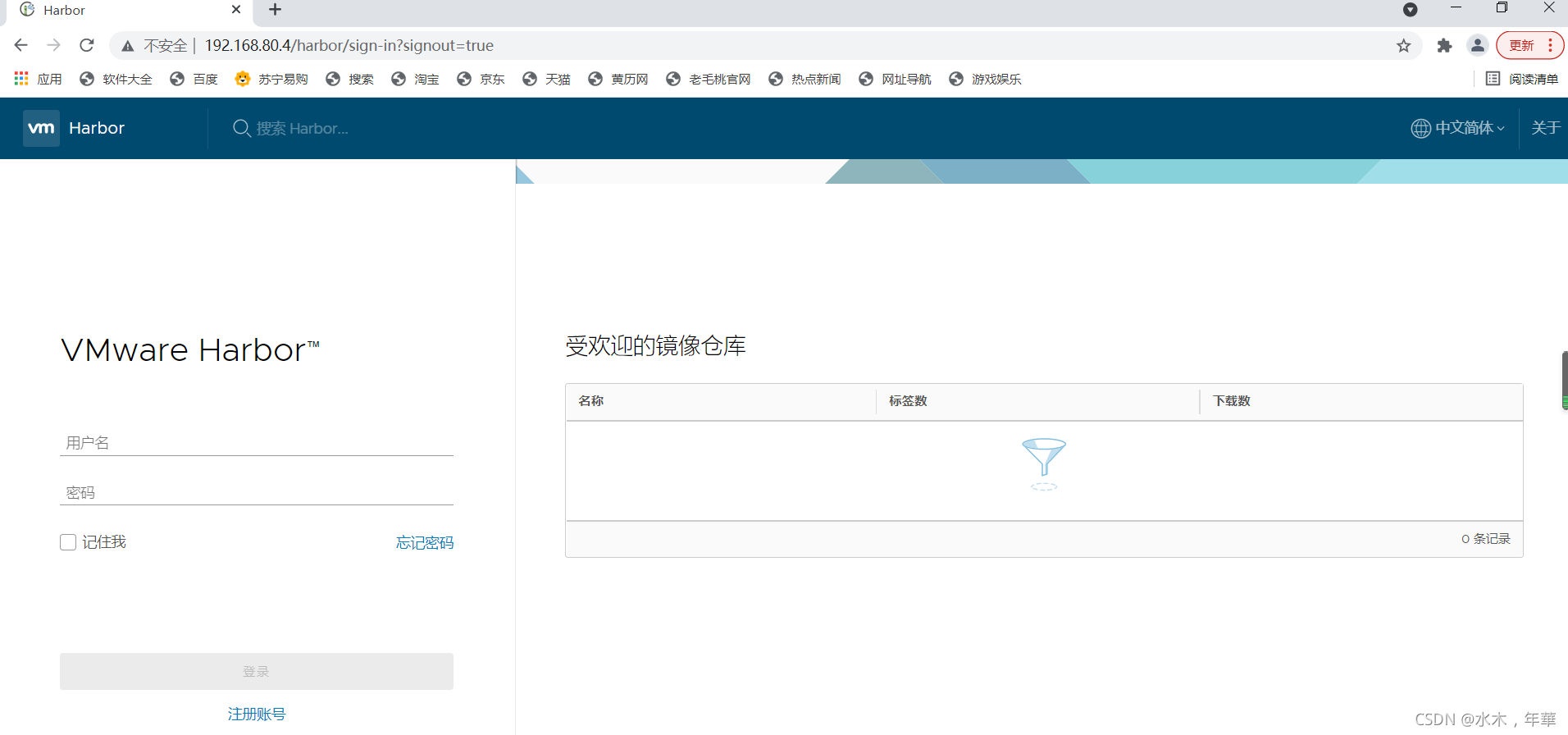1568x735 pixels.
Task: Open the 阅读清单 reading list
Action: click(1522, 79)
